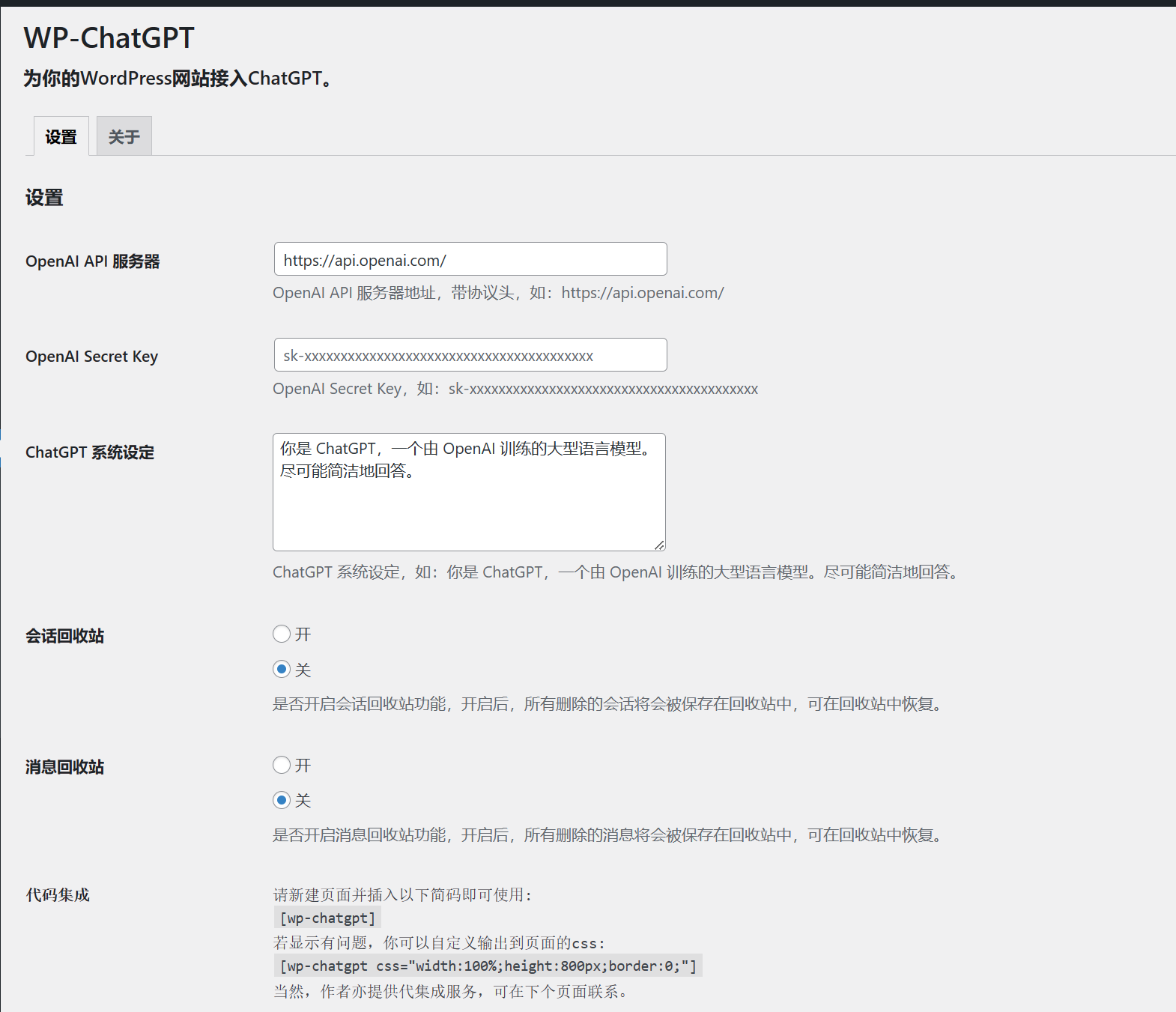Click the 系统设定 example description text
1176x1012 pixels.
(x=616, y=572)
